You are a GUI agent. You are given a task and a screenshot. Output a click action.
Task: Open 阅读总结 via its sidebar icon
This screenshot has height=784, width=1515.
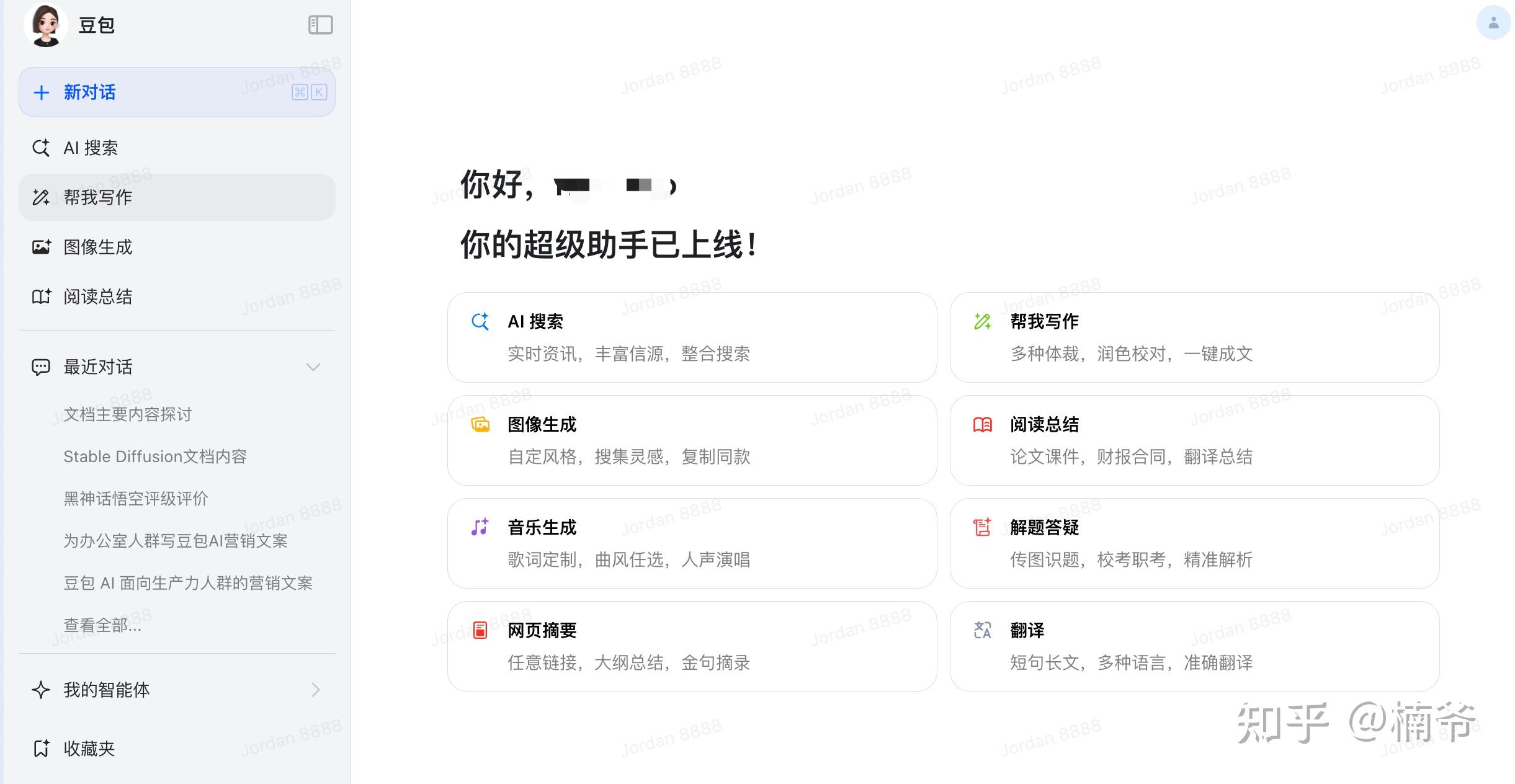41,297
